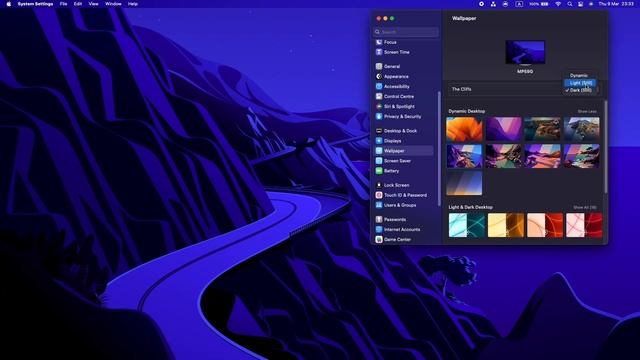The image size is (640, 360).
Task: Click the sidebar Search field
Action: 406,32
